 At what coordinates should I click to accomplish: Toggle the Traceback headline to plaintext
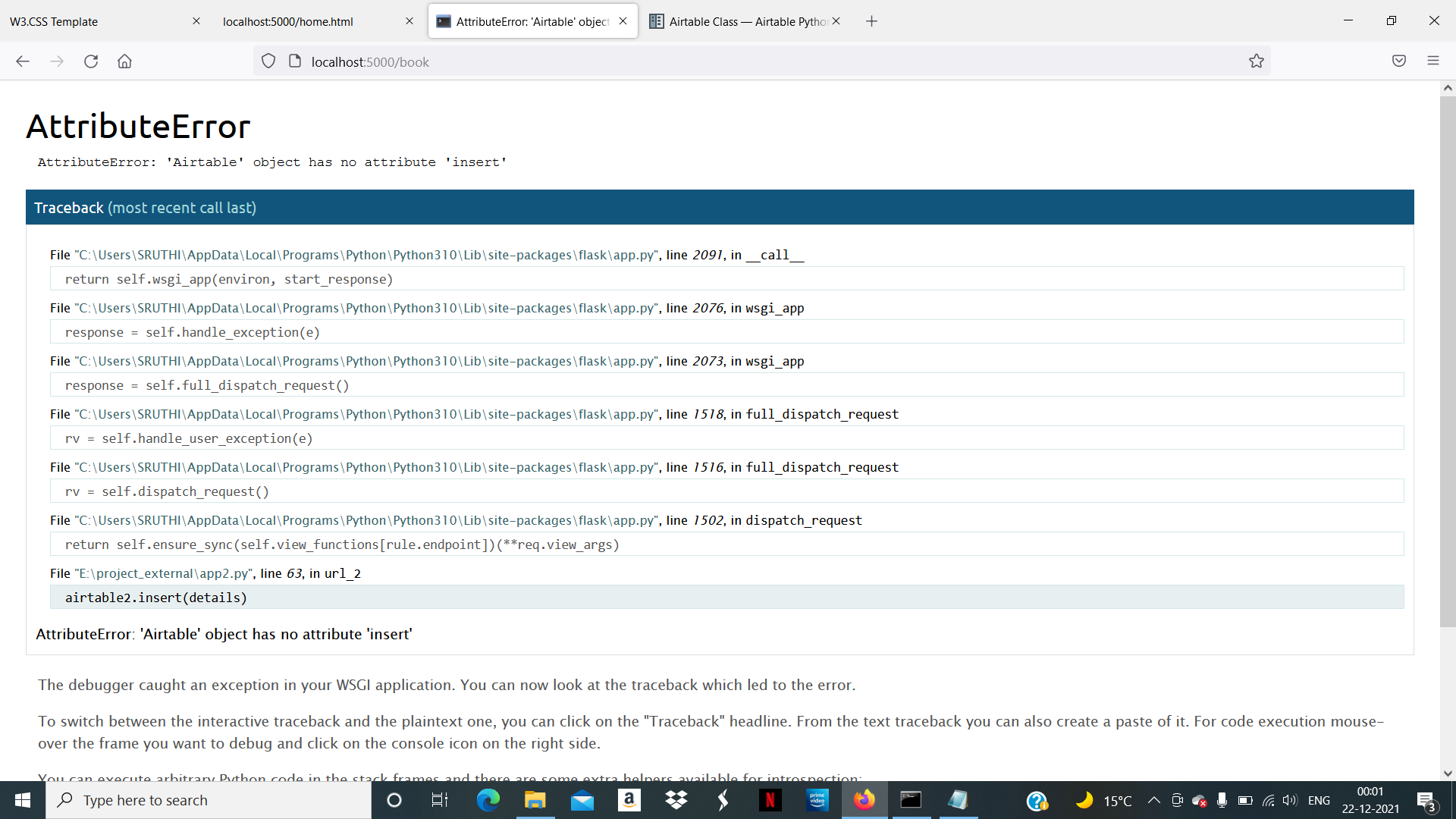(720, 208)
